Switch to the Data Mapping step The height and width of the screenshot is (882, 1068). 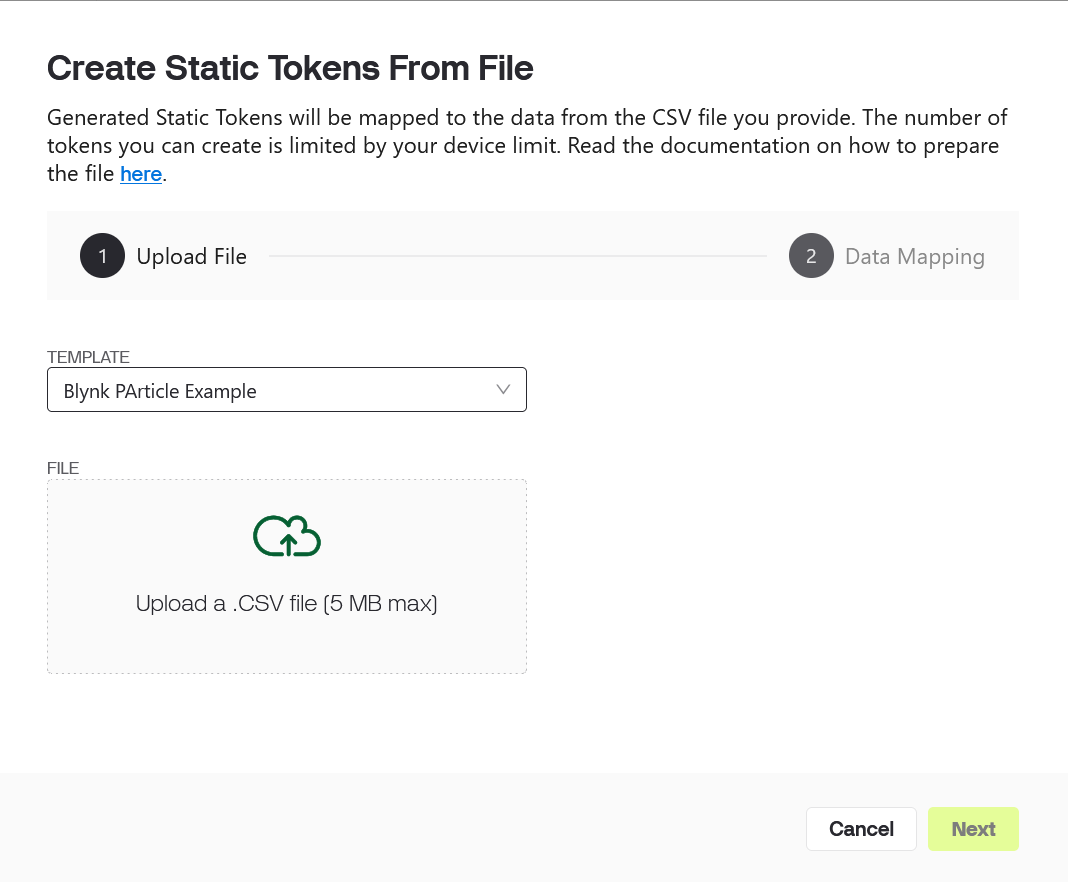pyautogui.click(x=915, y=257)
